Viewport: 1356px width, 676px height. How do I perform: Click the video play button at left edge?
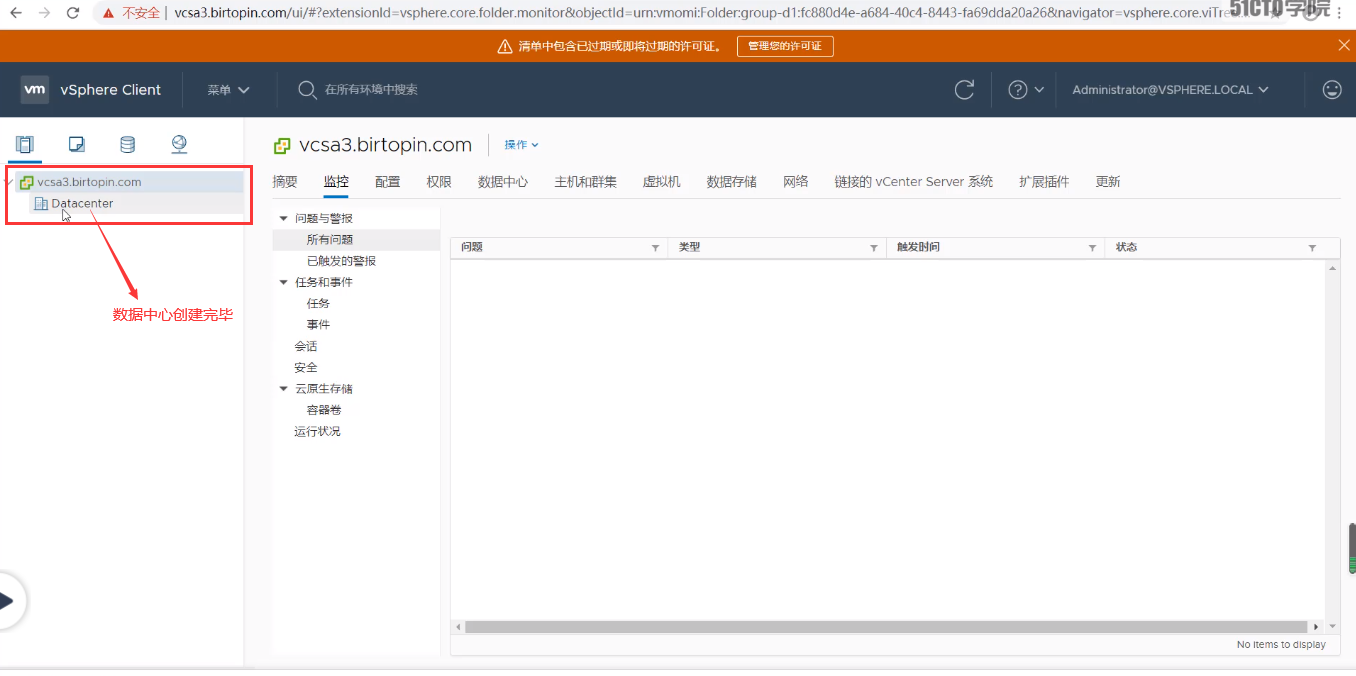click(x=6, y=601)
